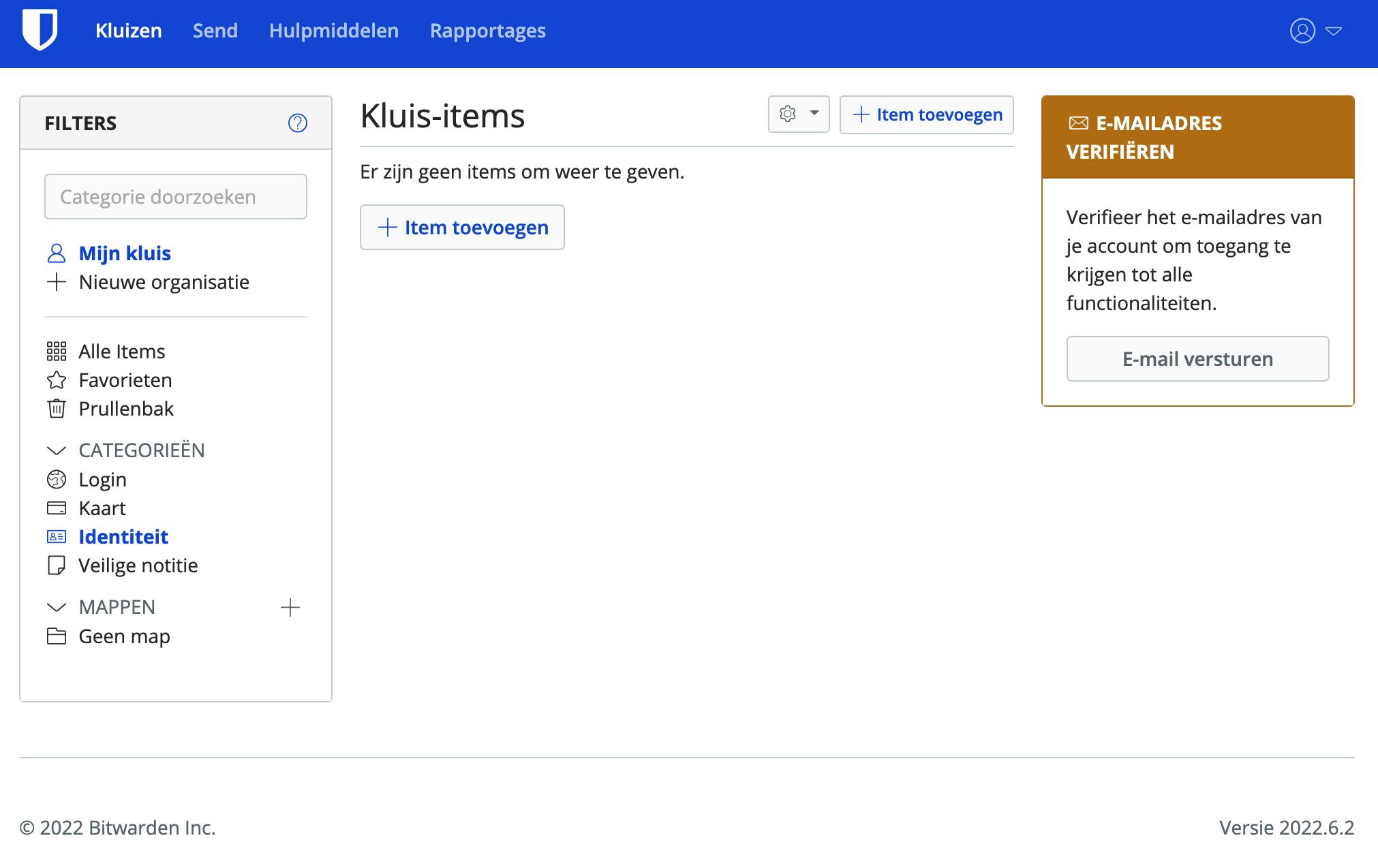
Task: Click Item toevoegen in the header
Action: (926, 114)
